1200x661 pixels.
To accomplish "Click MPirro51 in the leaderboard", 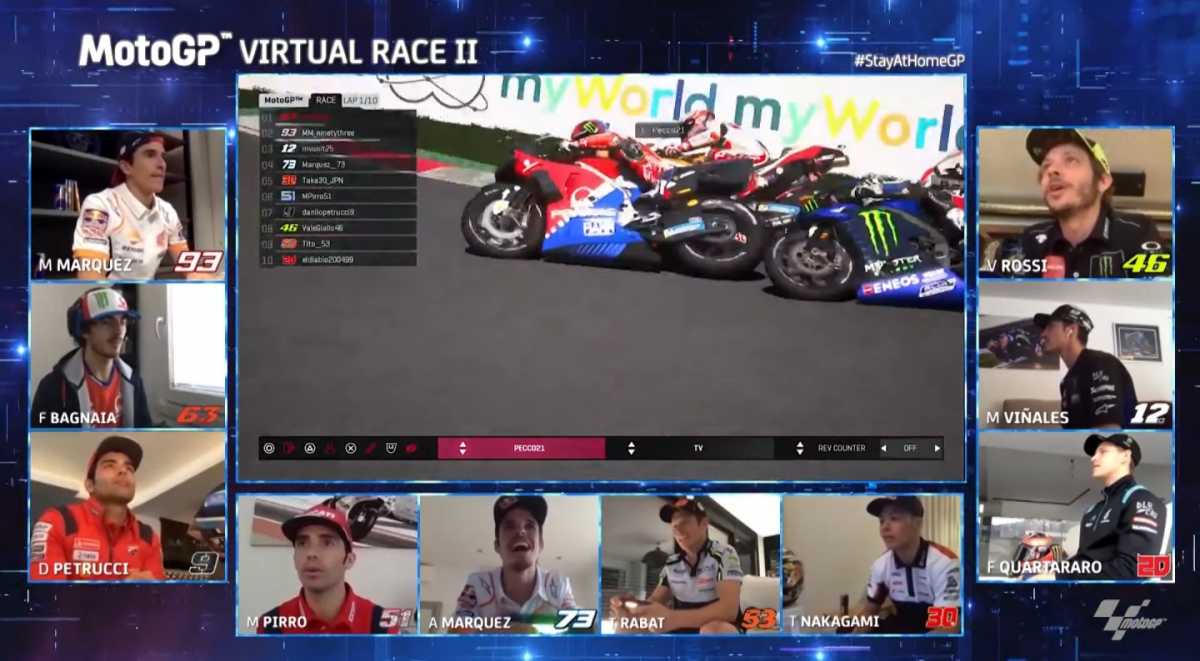I will click(x=316, y=196).
